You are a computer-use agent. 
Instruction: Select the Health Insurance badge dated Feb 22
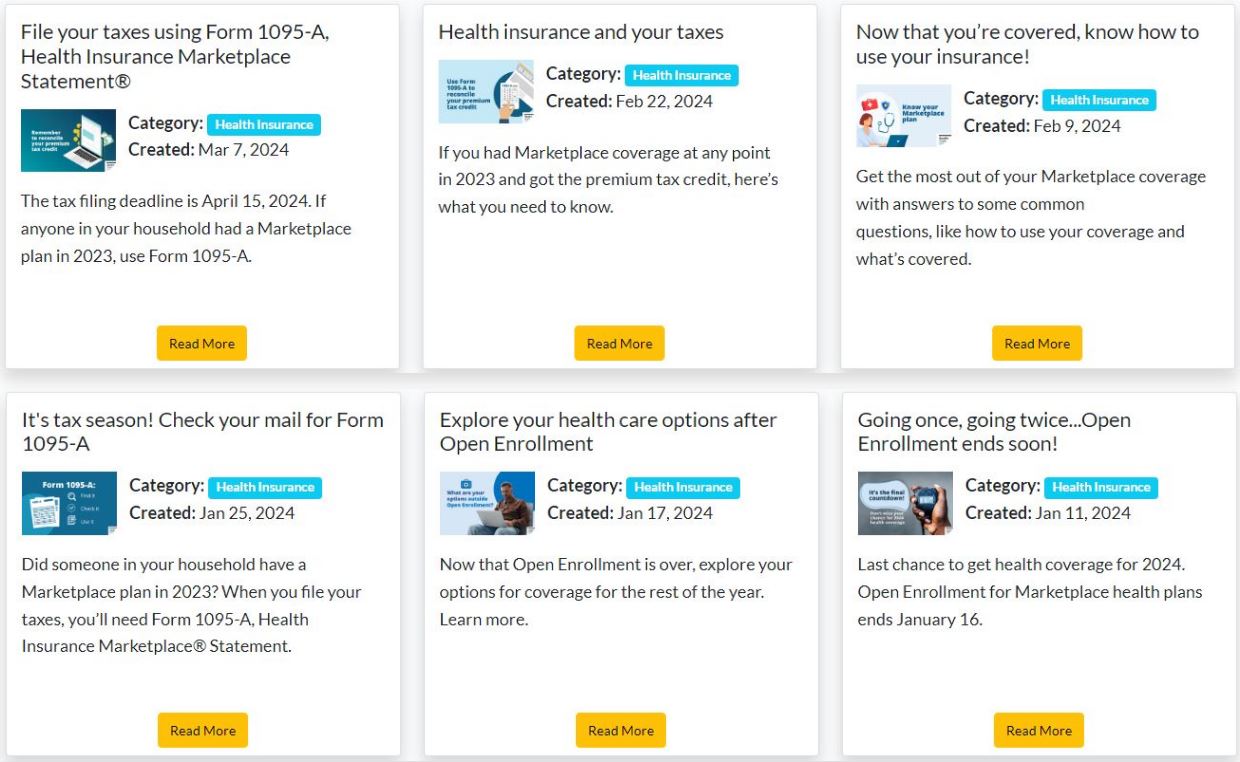(x=682, y=74)
